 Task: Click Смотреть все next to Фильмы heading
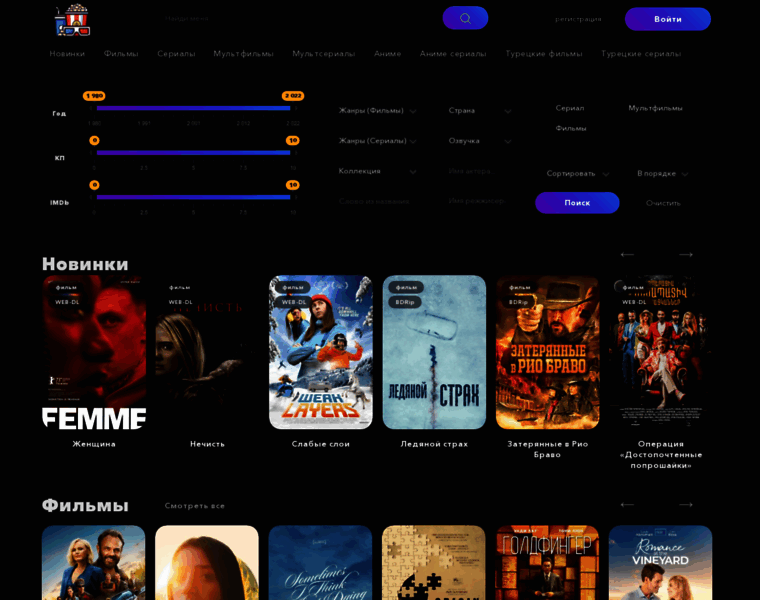click(194, 505)
